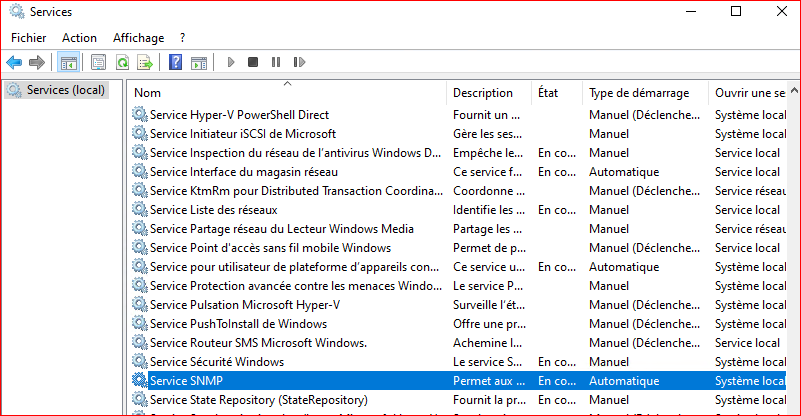Click the Forward arrow toolbar icon
Viewport: 801px width, 416px height.
(37, 62)
